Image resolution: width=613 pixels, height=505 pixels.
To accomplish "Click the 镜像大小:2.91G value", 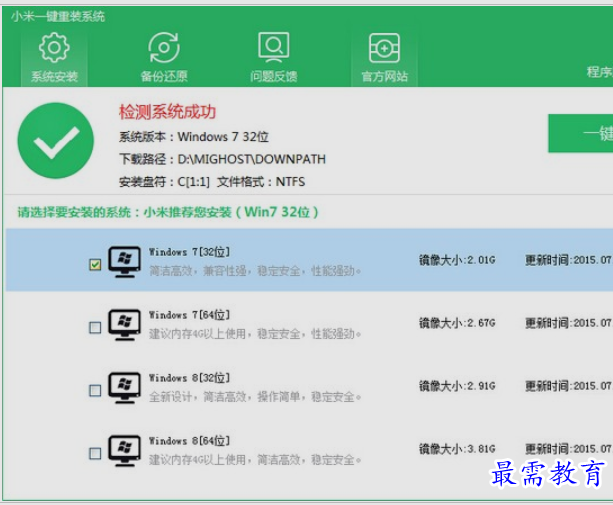I will (457, 386).
